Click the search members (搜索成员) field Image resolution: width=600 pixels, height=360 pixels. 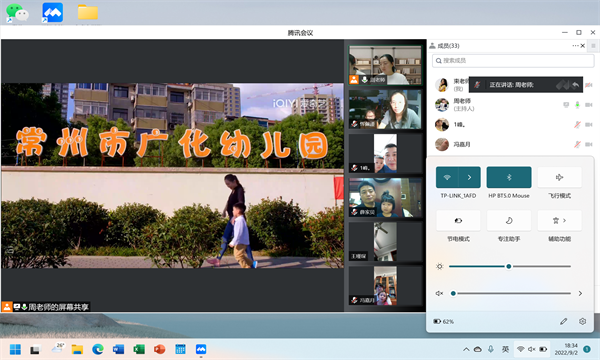[x=513, y=60]
